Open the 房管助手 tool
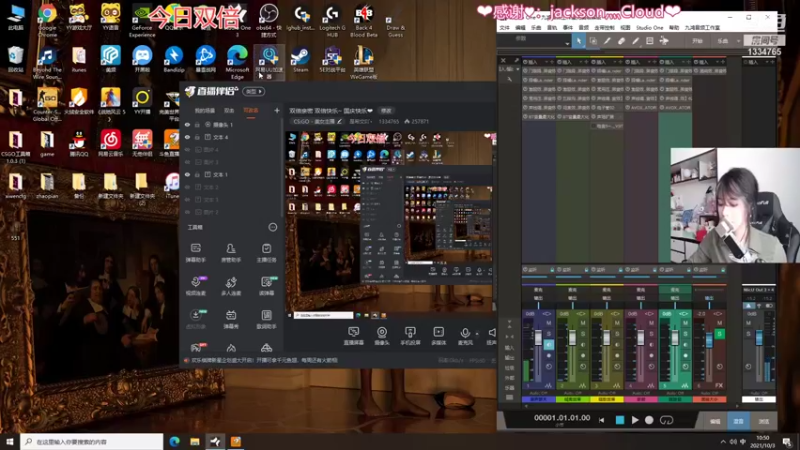Viewport: 800px width, 450px height. (x=231, y=253)
